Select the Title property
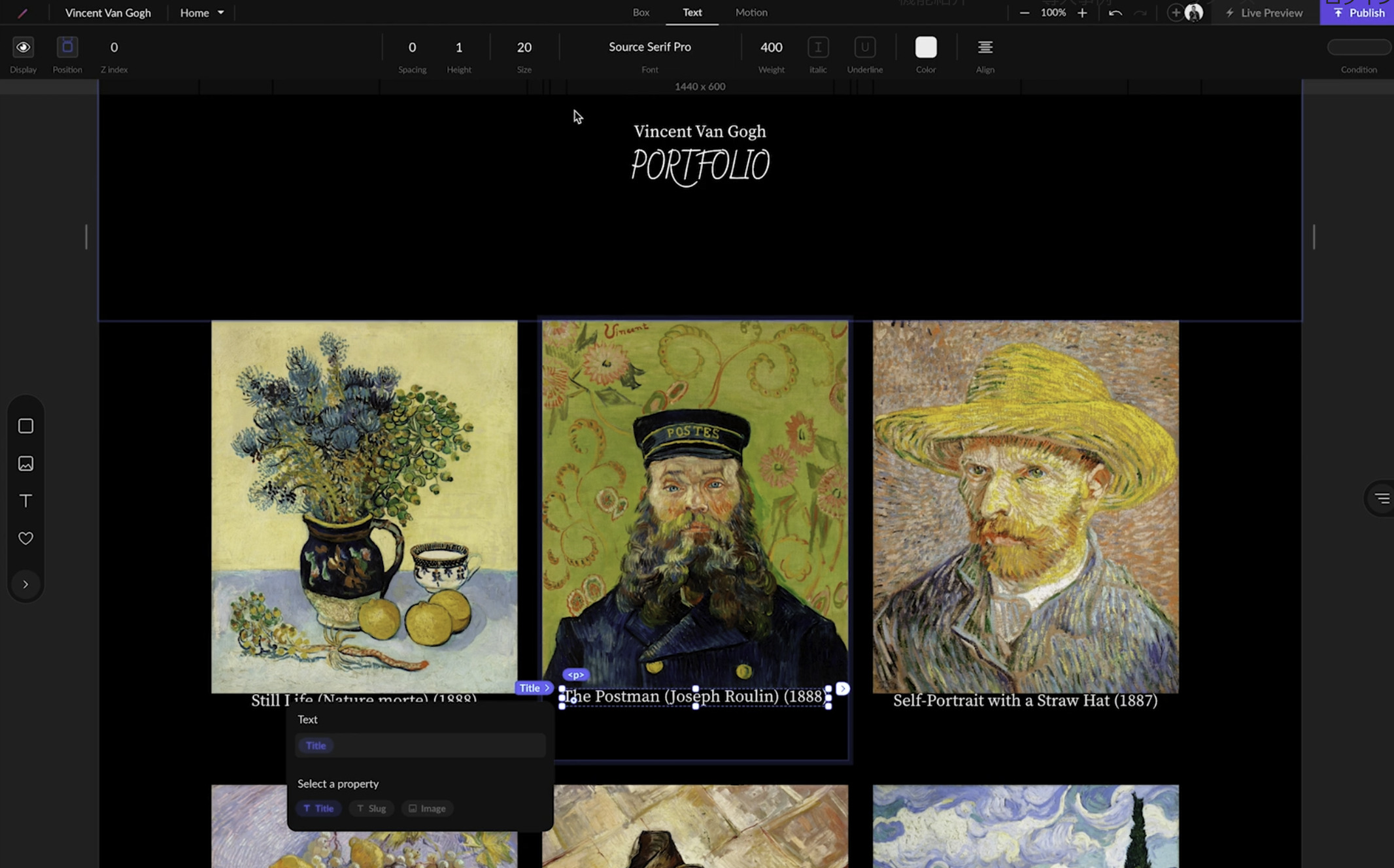The width and height of the screenshot is (1394, 868). coord(318,809)
